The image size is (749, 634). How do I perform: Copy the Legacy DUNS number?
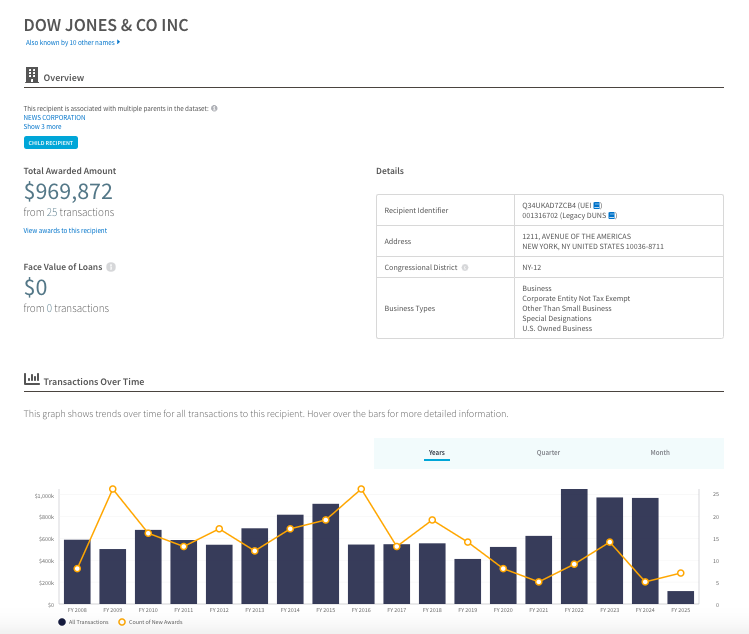click(612, 215)
